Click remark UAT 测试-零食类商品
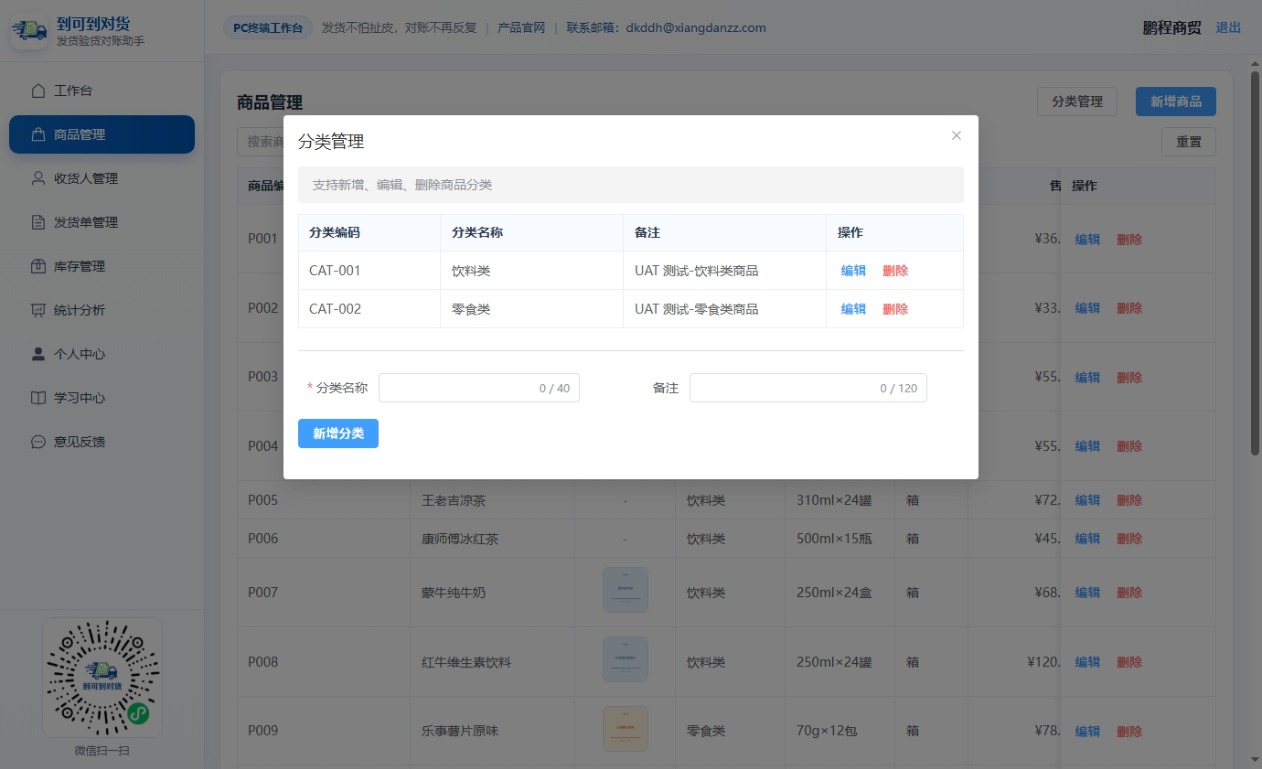Image resolution: width=1262 pixels, height=769 pixels. [x=696, y=309]
